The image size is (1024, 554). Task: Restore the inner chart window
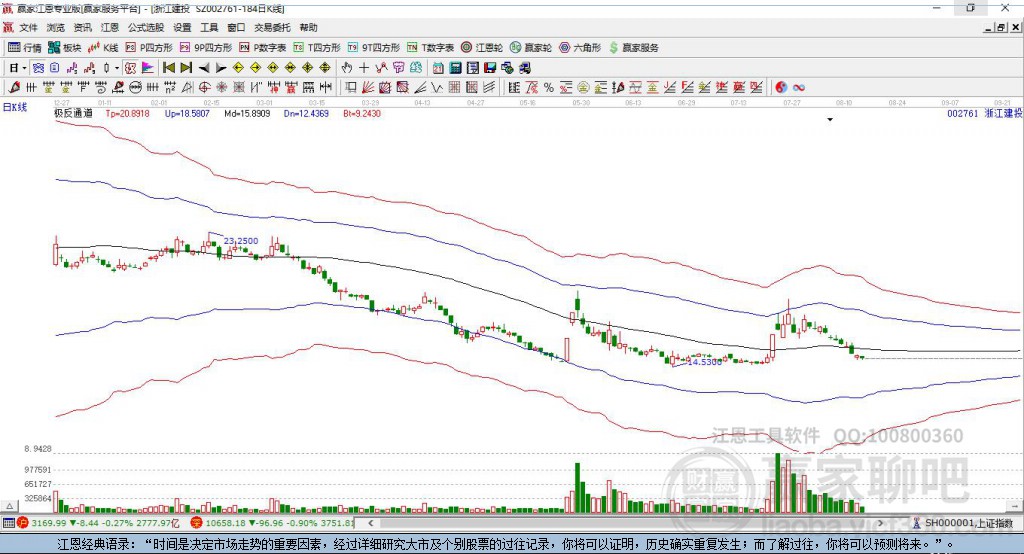[x=1002, y=27]
